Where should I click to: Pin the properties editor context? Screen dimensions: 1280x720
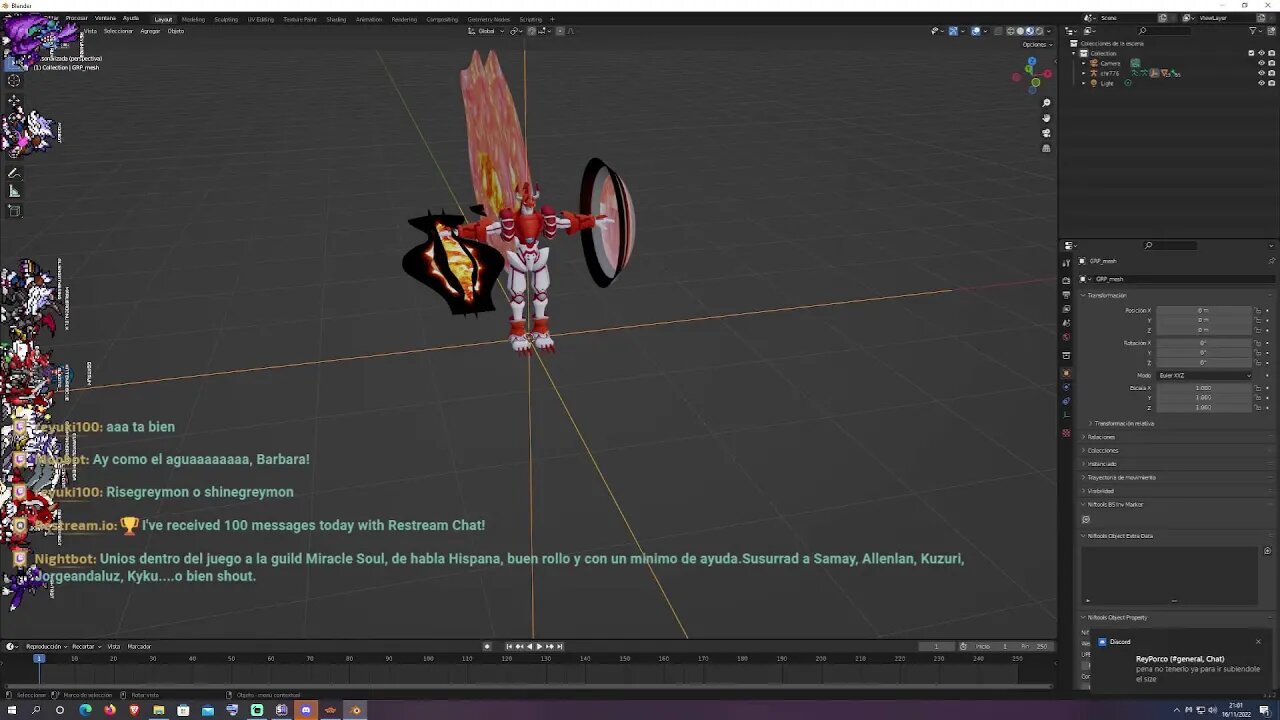(1271, 261)
